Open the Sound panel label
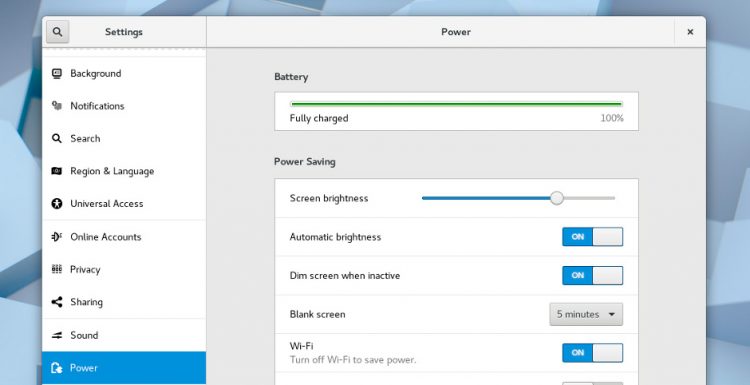 tap(84, 335)
